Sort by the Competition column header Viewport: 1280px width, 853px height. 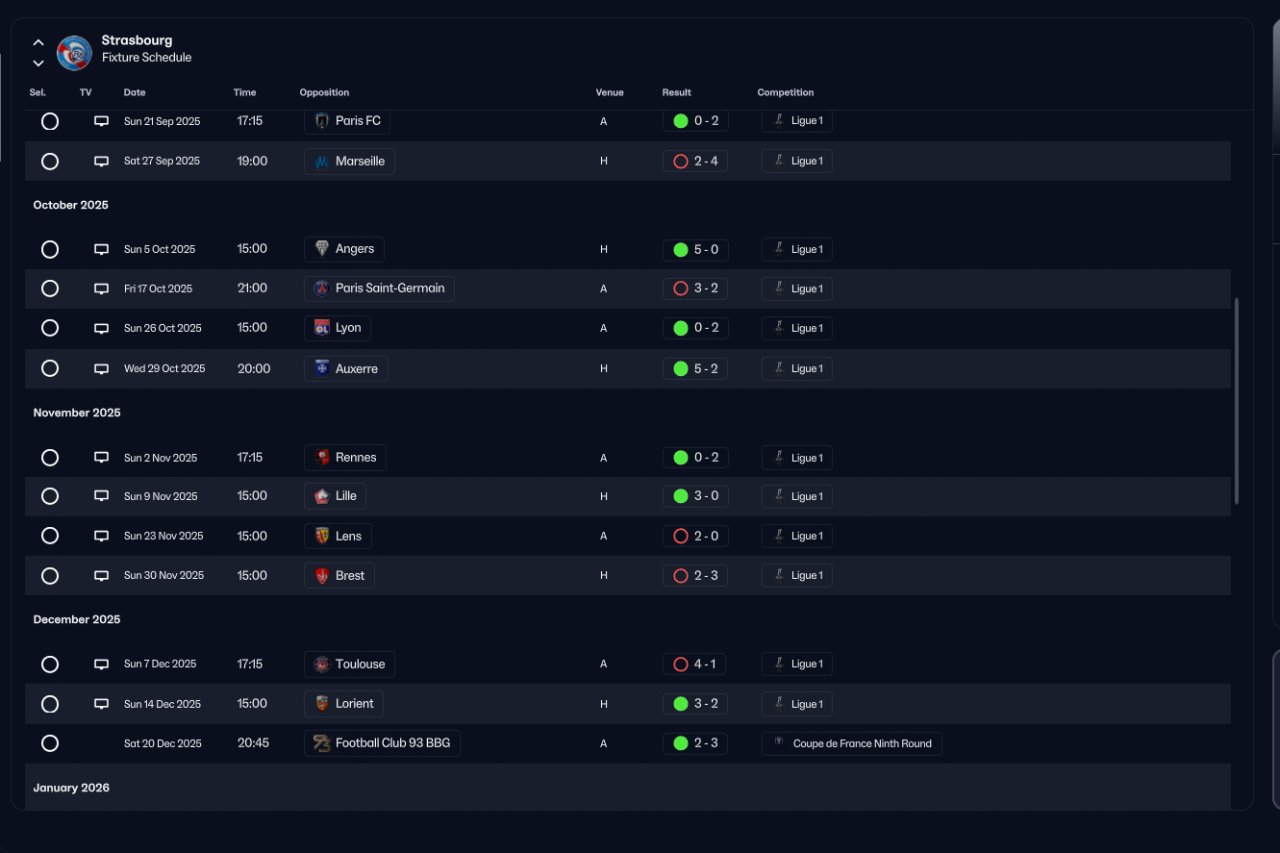[x=785, y=93]
